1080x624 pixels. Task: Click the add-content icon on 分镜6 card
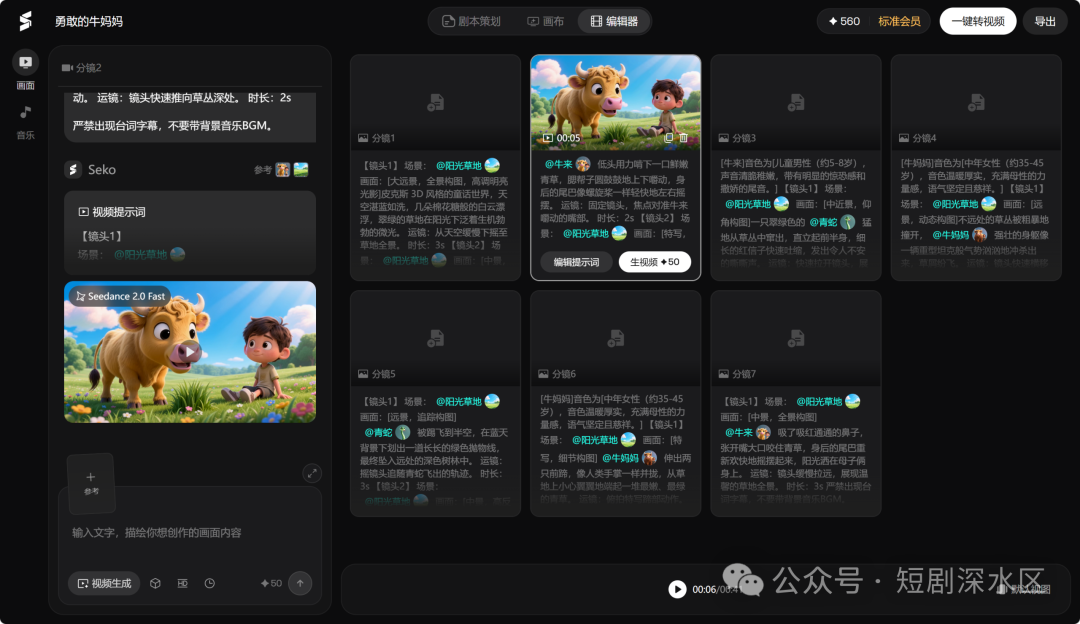pos(616,337)
